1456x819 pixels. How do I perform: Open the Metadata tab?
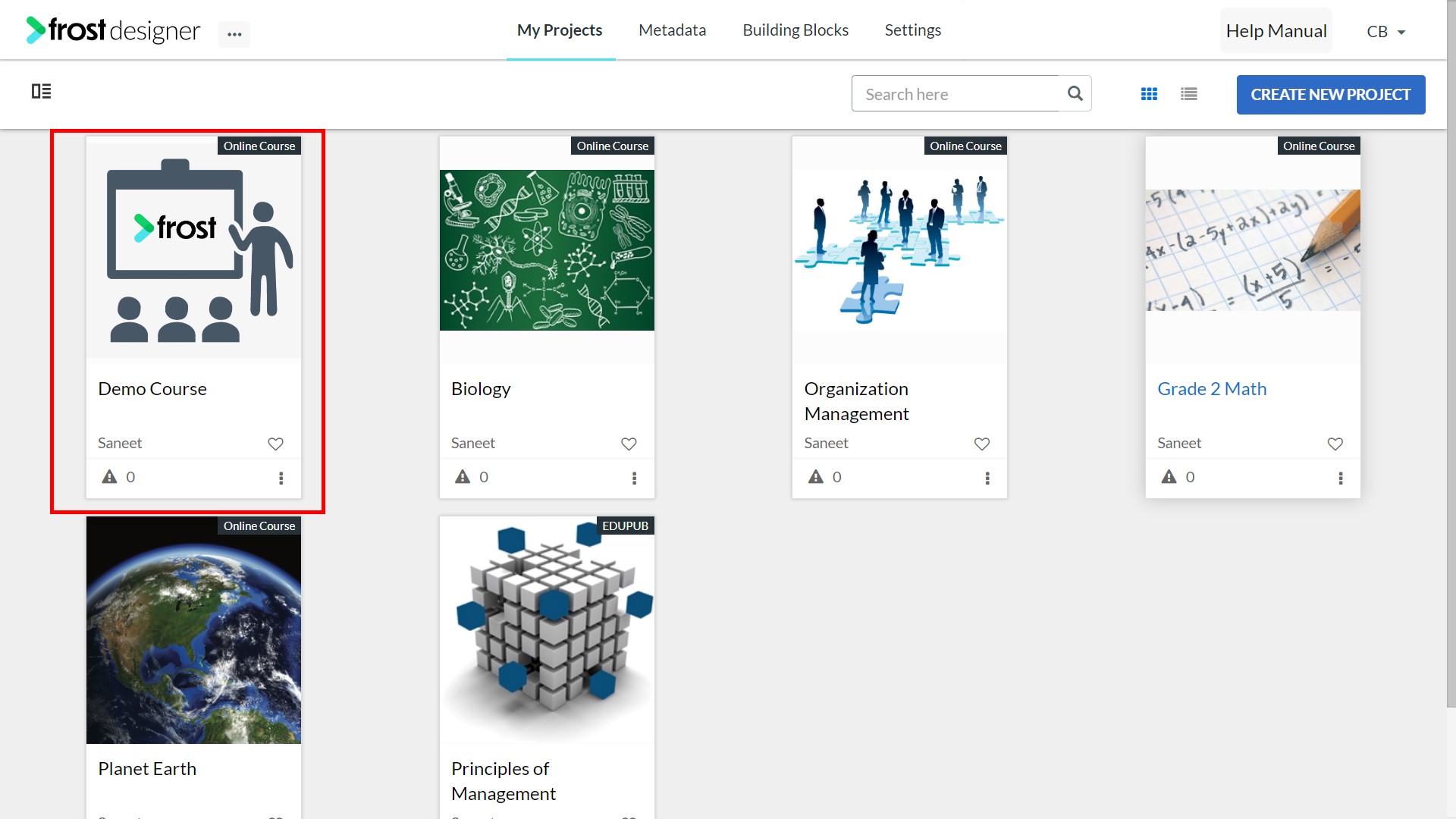point(672,30)
